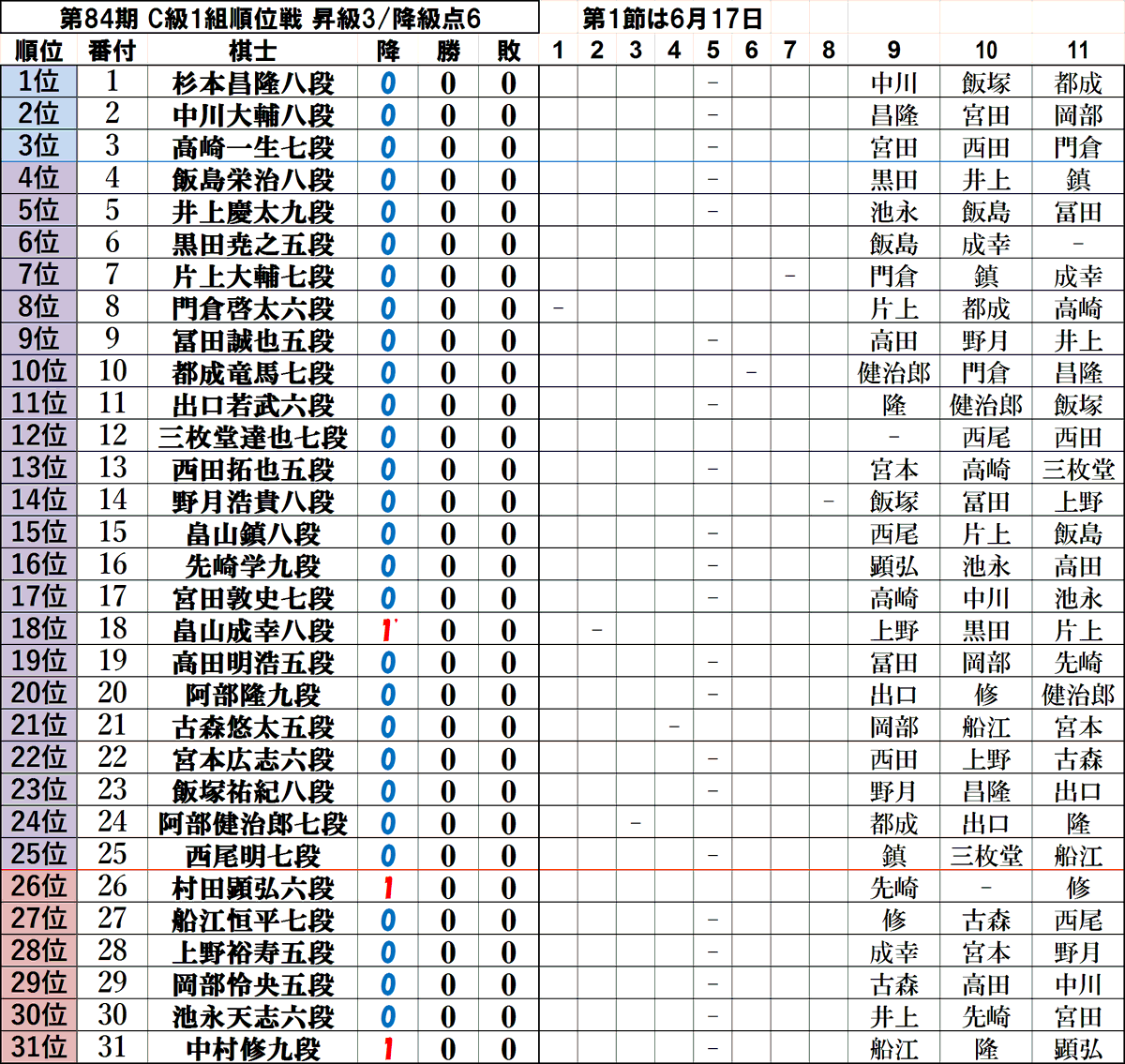Select round 11 opponent 門倉 for 高崎一生
This screenshot has width=1125, height=1064.
tap(1078, 147)
